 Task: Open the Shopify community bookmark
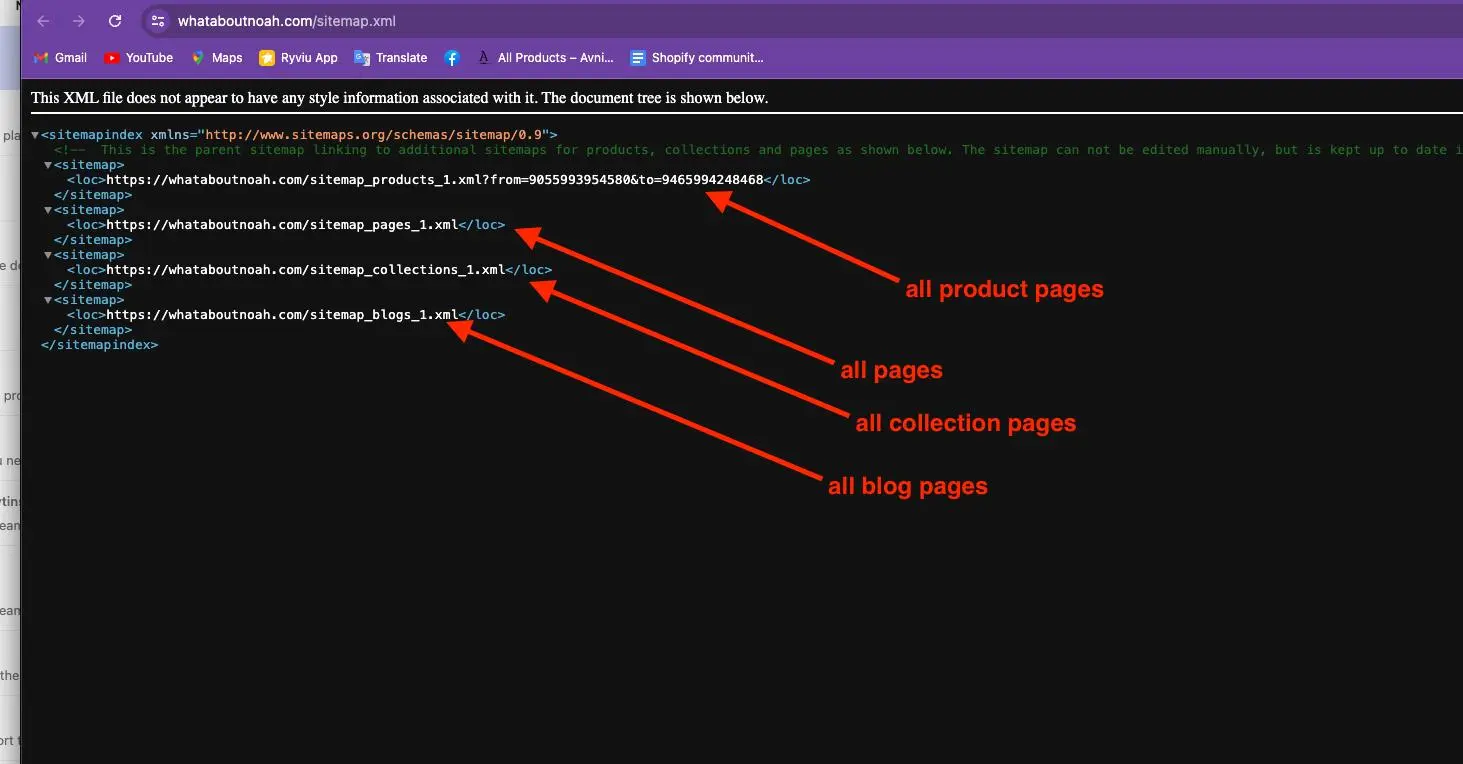[697, 58]
